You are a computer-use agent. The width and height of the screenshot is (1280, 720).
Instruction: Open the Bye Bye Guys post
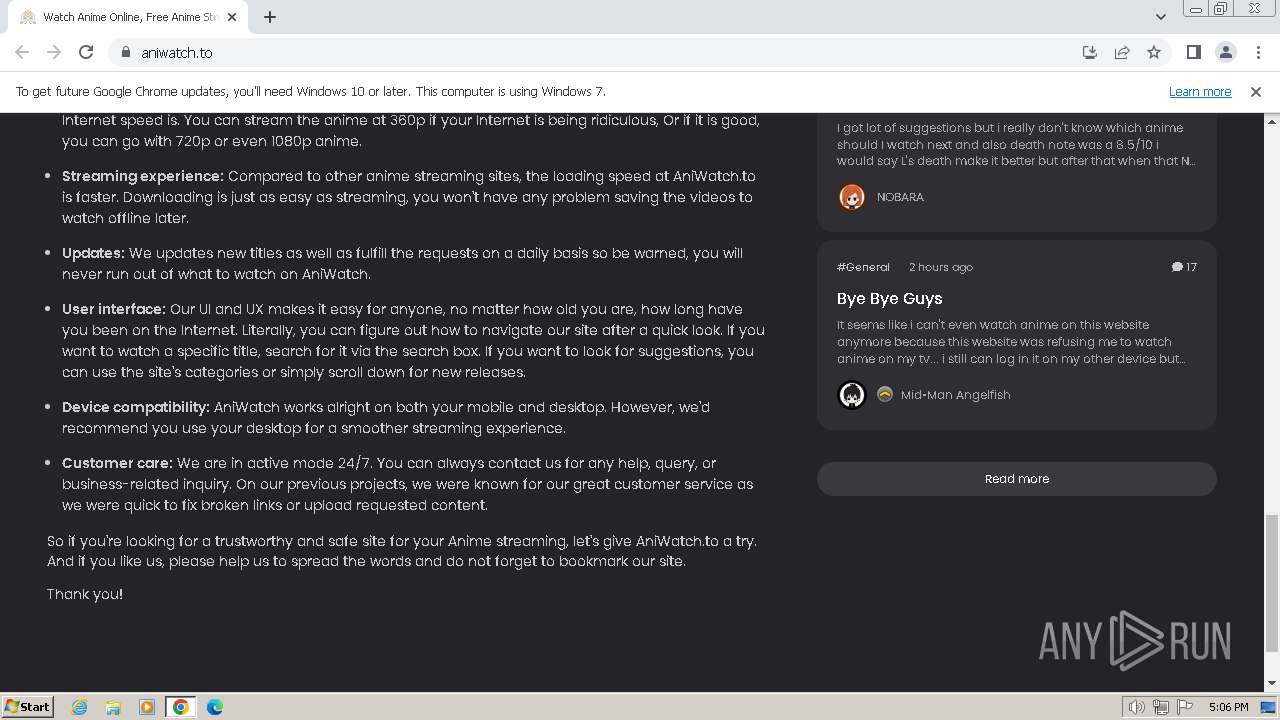889,298
